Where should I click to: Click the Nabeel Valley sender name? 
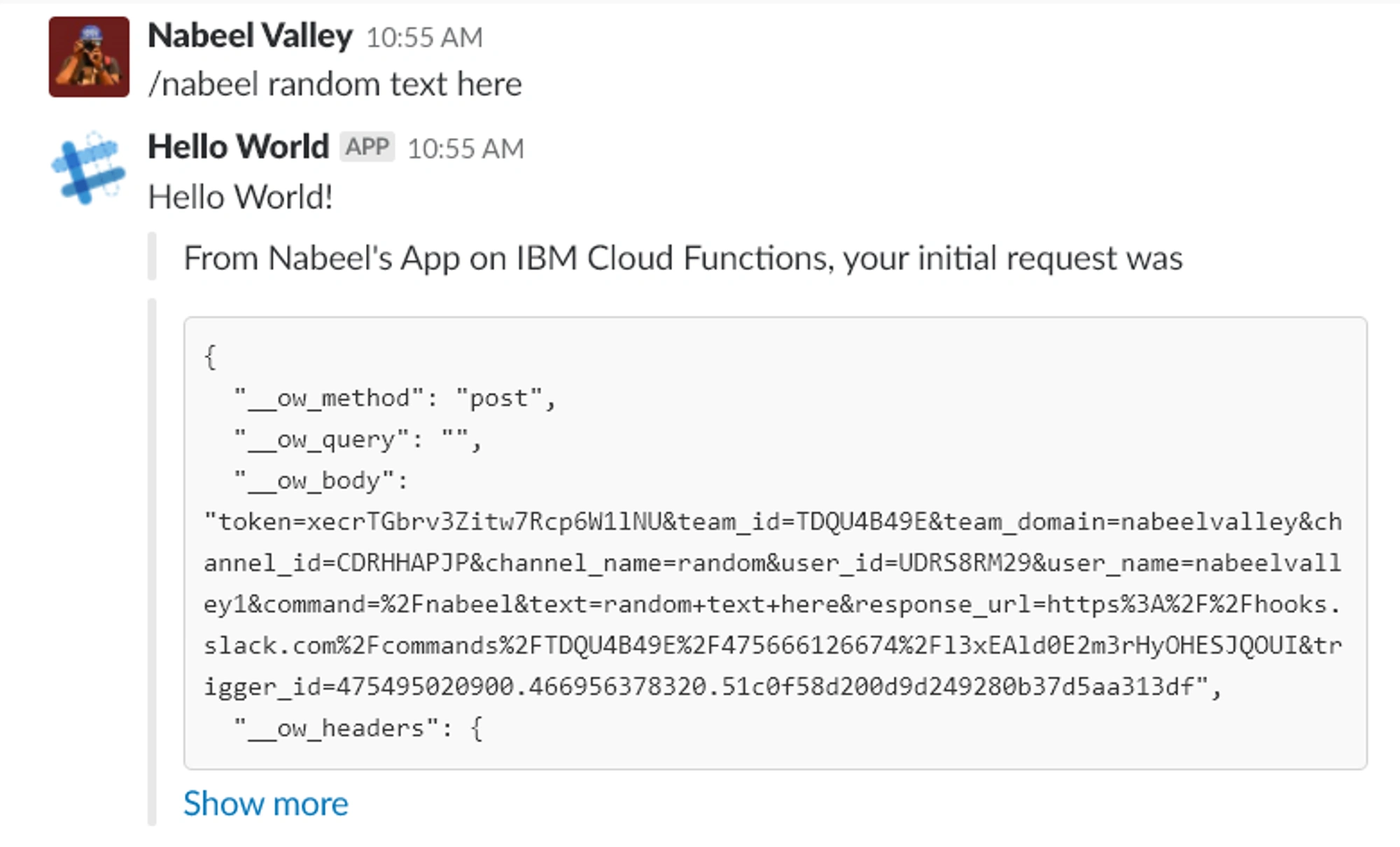[x=250, y=36]
